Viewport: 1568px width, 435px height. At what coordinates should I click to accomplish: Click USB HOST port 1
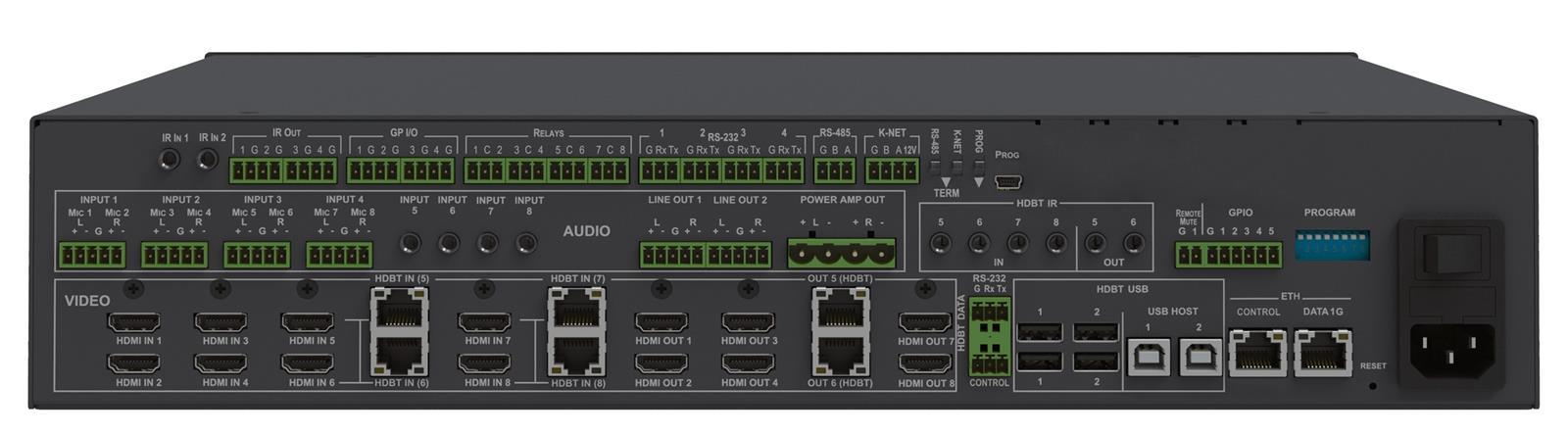(x=1147, y=359)
